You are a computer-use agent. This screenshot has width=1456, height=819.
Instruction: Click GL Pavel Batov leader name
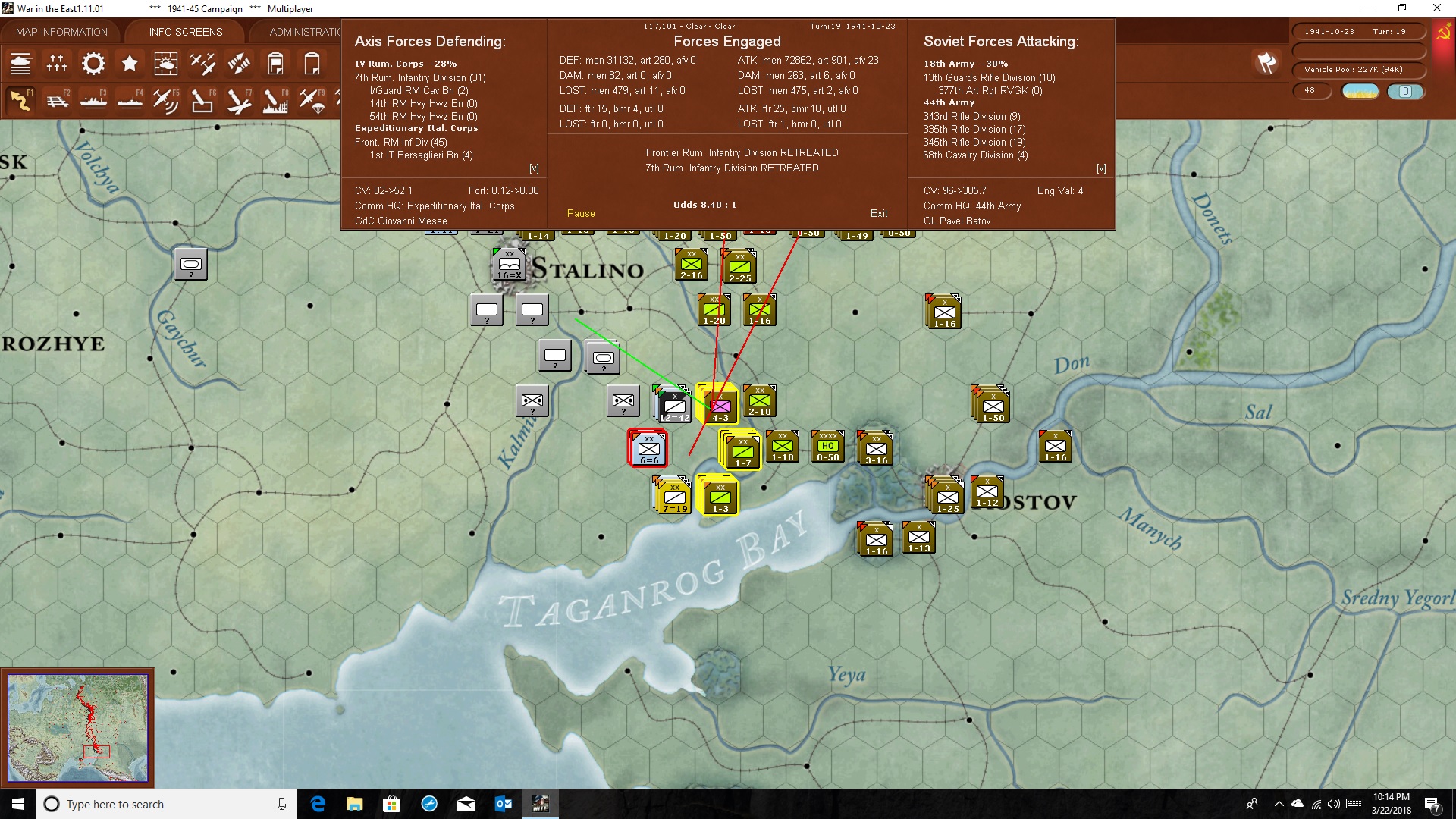click(x=957, y=221)
